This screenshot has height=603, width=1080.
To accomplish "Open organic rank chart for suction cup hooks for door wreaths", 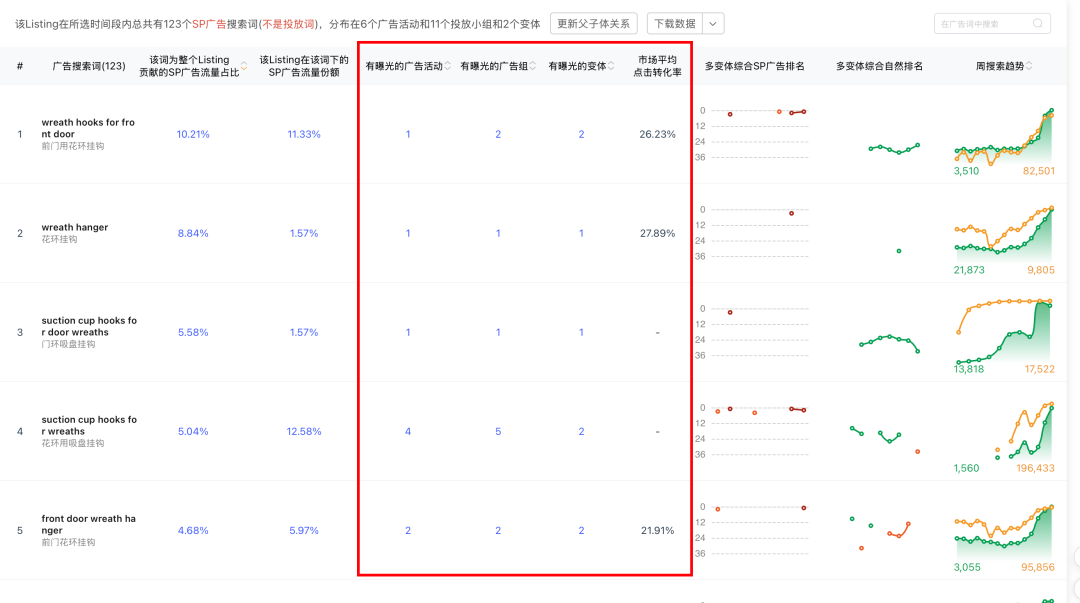I will pyautogui.click(x=889, y=343).
